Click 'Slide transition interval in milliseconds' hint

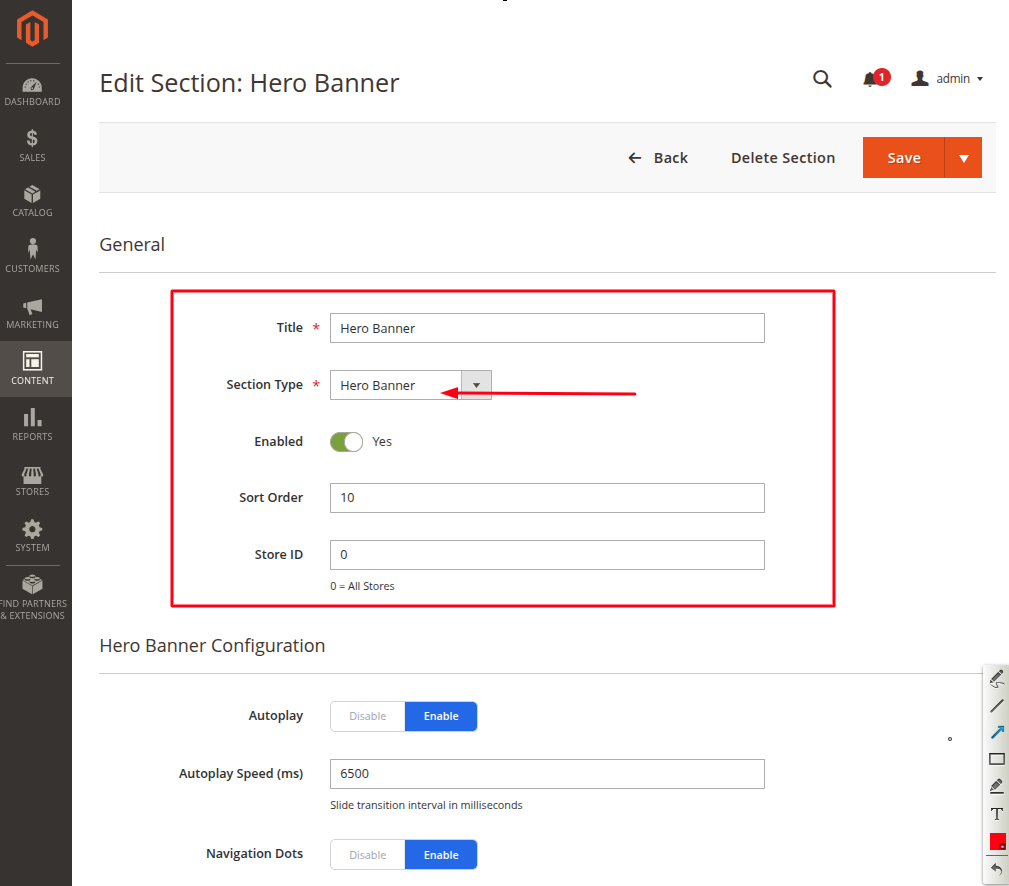tap(426, 805)
